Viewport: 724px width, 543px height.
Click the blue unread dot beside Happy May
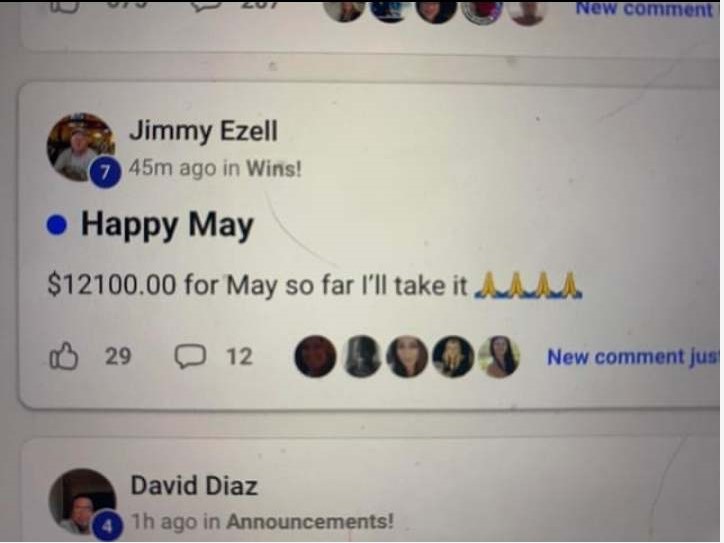(x=57, y=225)
